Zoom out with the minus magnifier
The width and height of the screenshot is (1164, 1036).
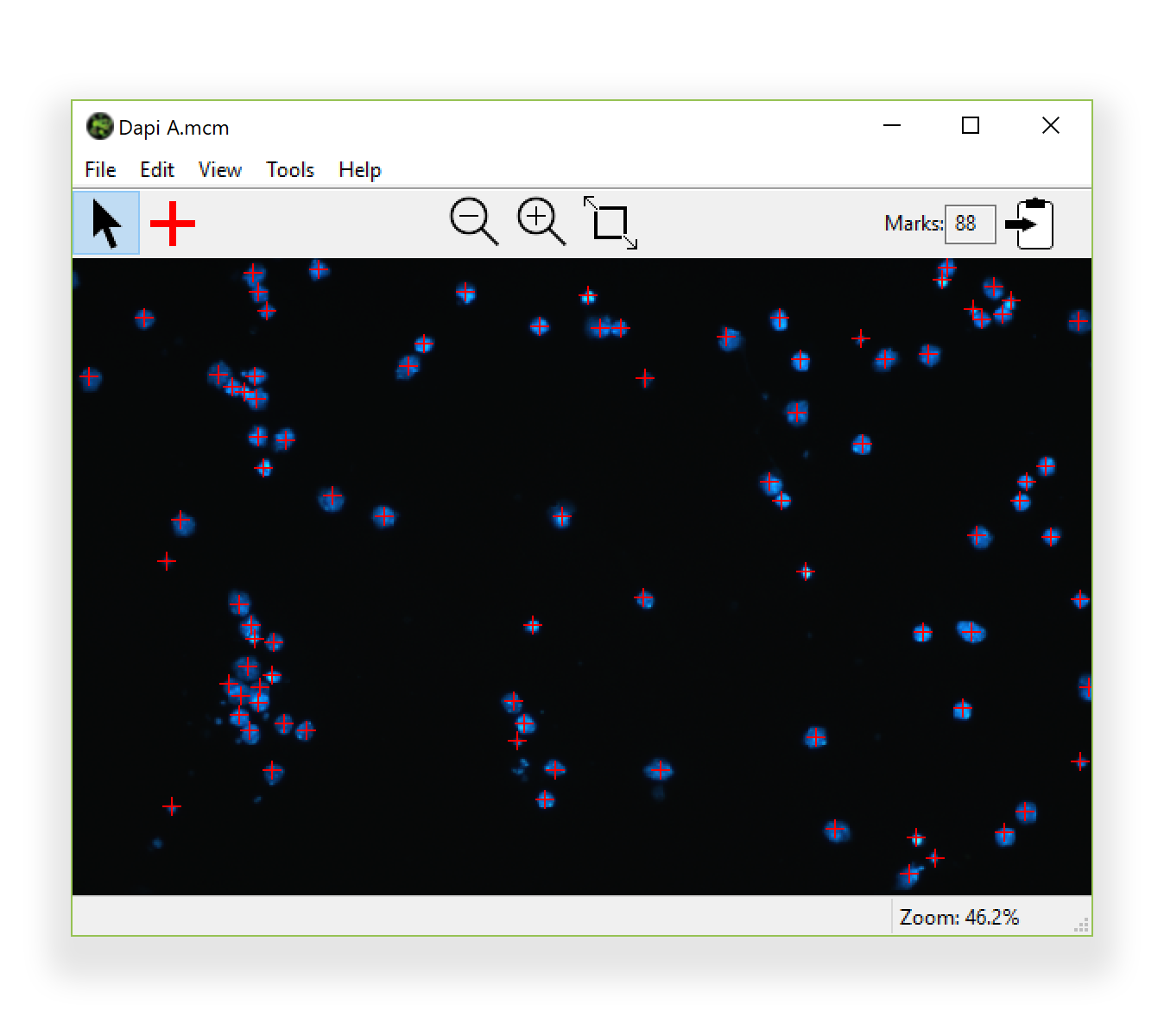(474, 222)
